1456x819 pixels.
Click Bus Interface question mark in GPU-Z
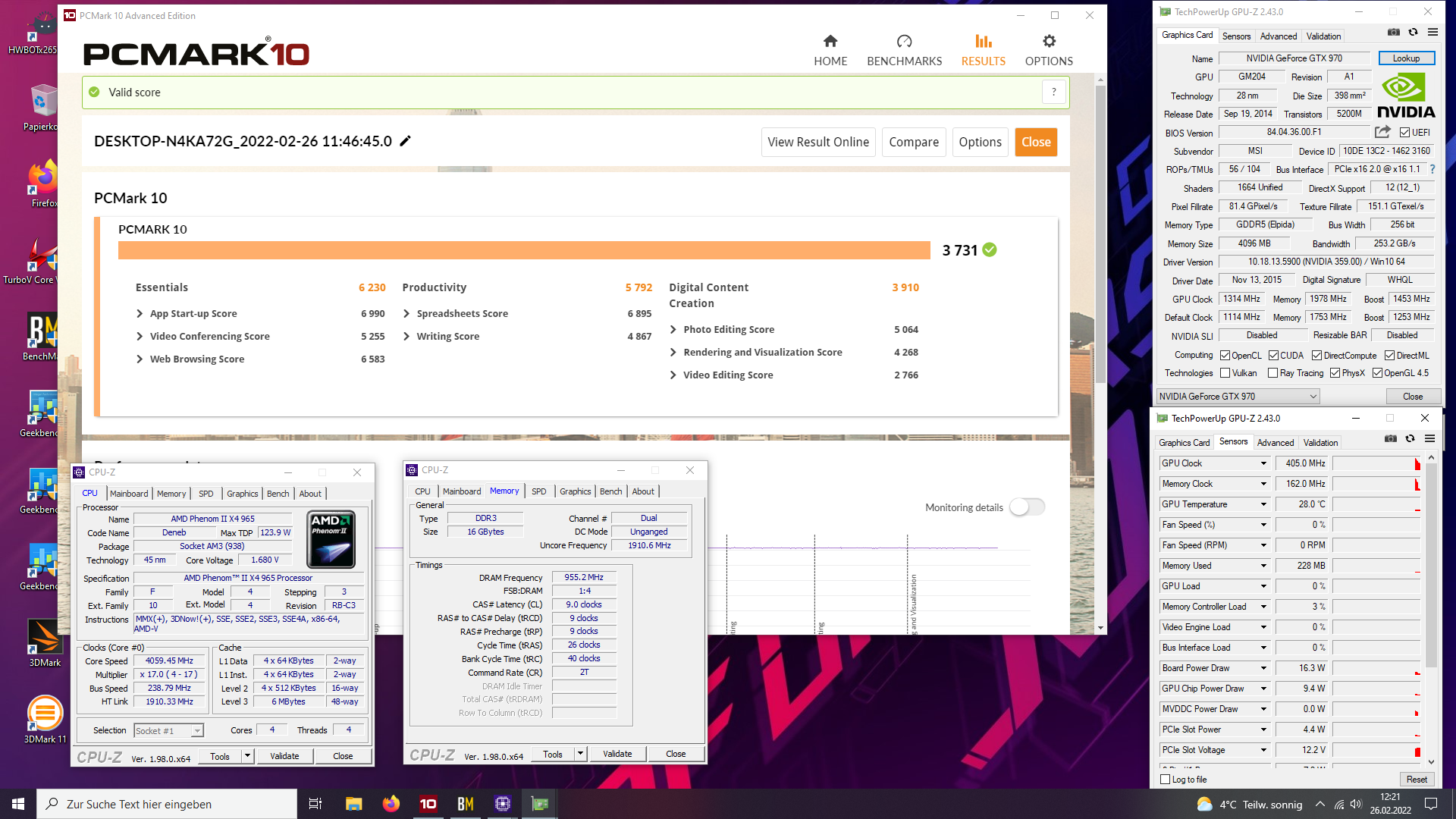1432,170
